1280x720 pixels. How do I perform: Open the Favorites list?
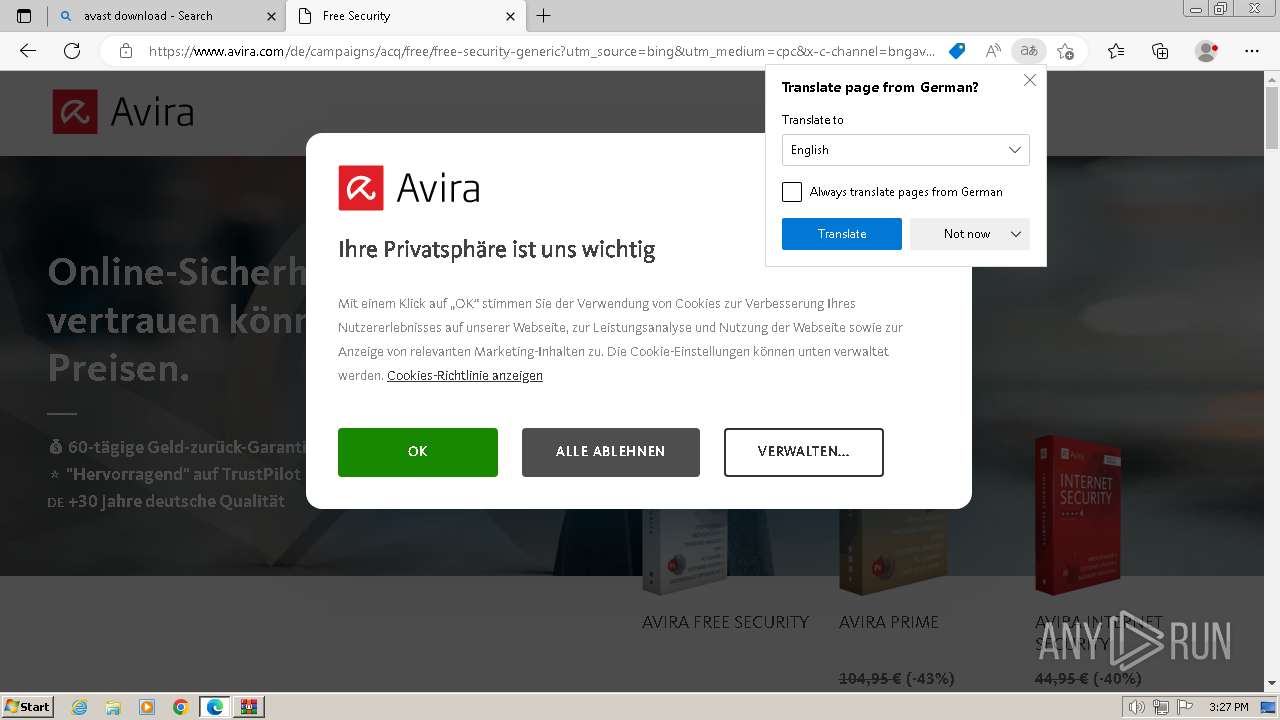1116,51
